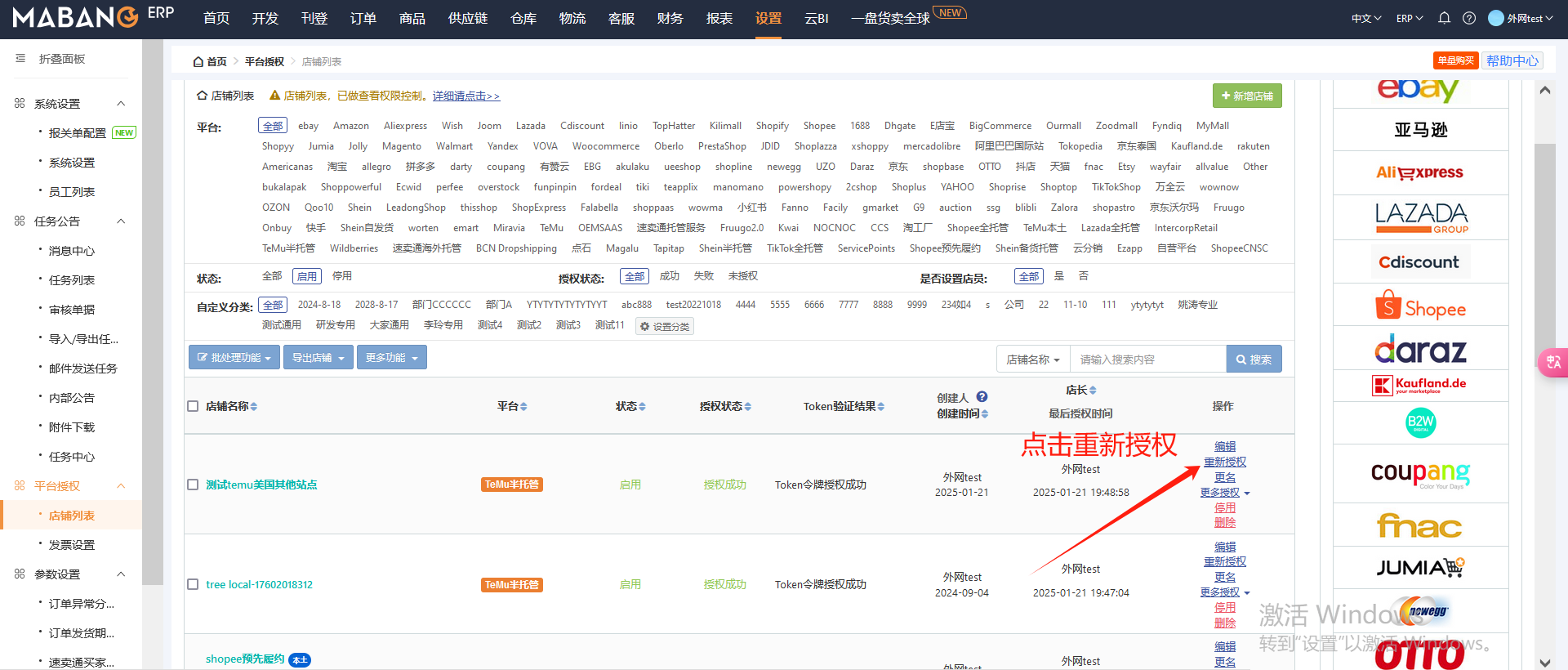Image resolution: width=1568 pixels, height=670 pixels.
Task: Sort by the 平台 column sort icon
Action: [x=523, y=406]
